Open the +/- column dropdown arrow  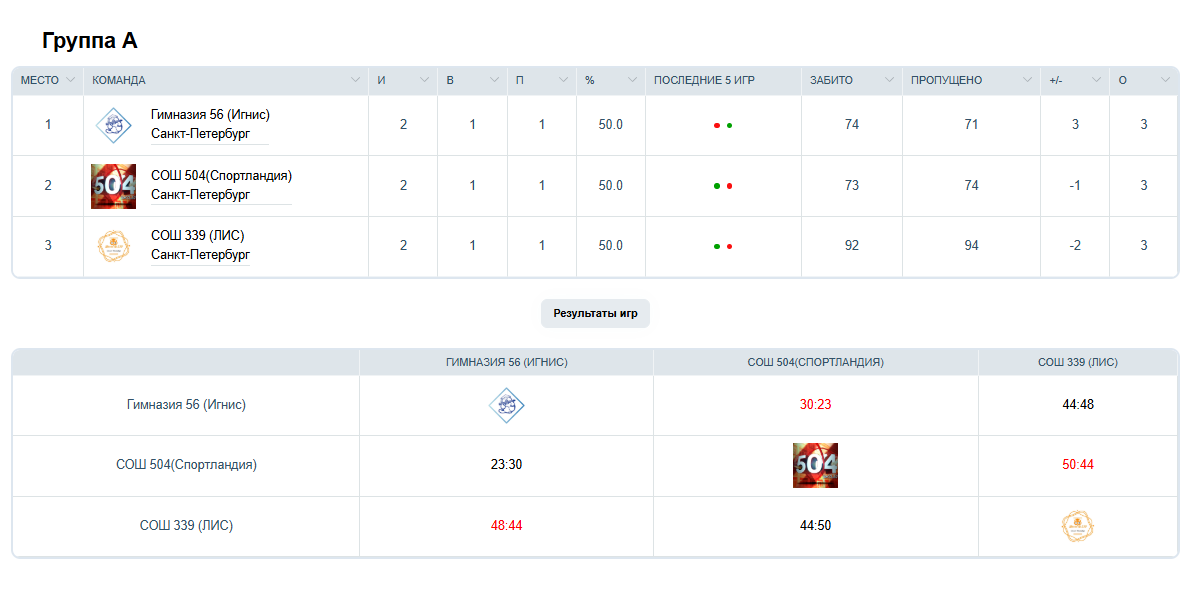click(1096, 80)
